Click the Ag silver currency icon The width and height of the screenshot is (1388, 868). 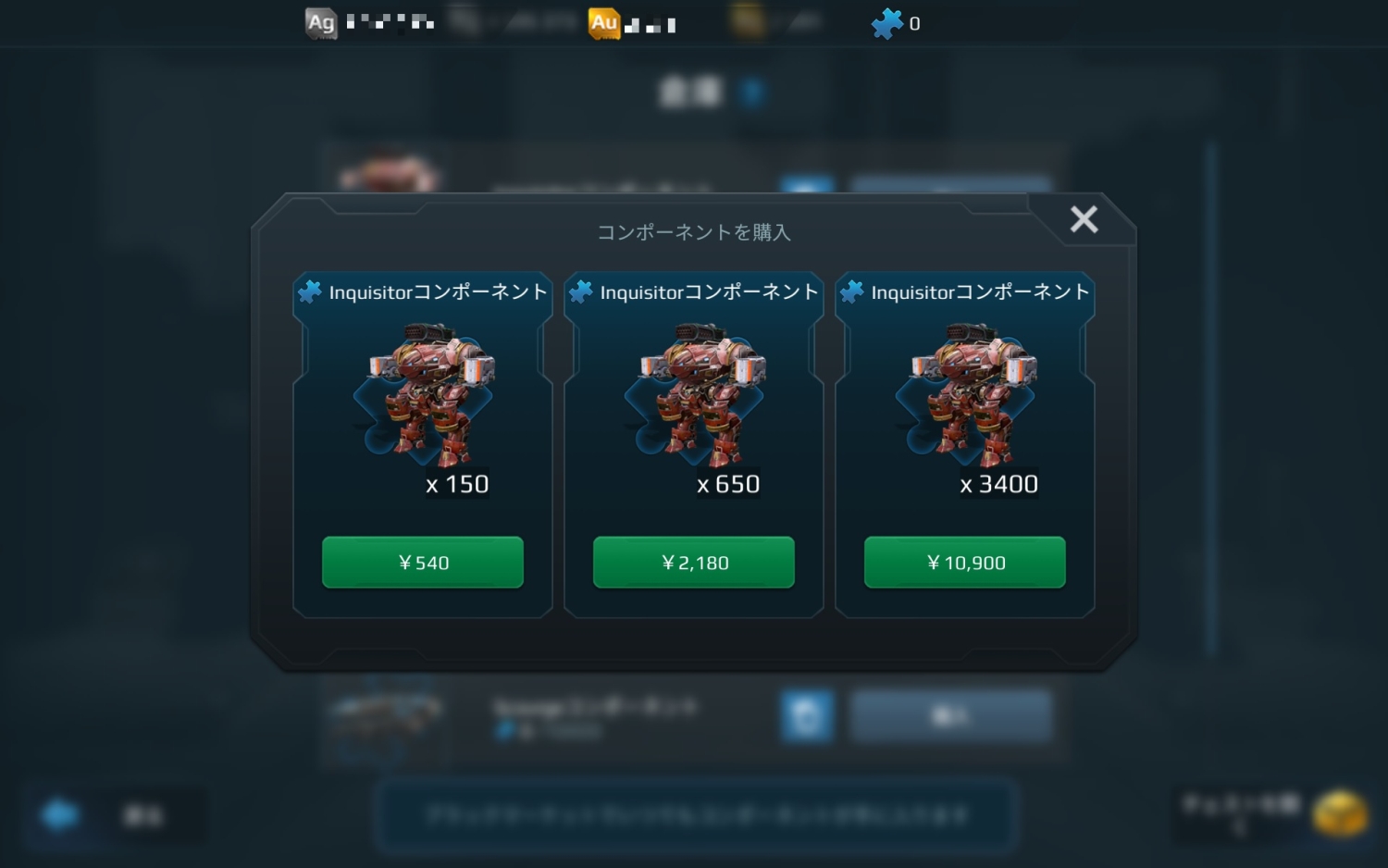pos(320,22)
